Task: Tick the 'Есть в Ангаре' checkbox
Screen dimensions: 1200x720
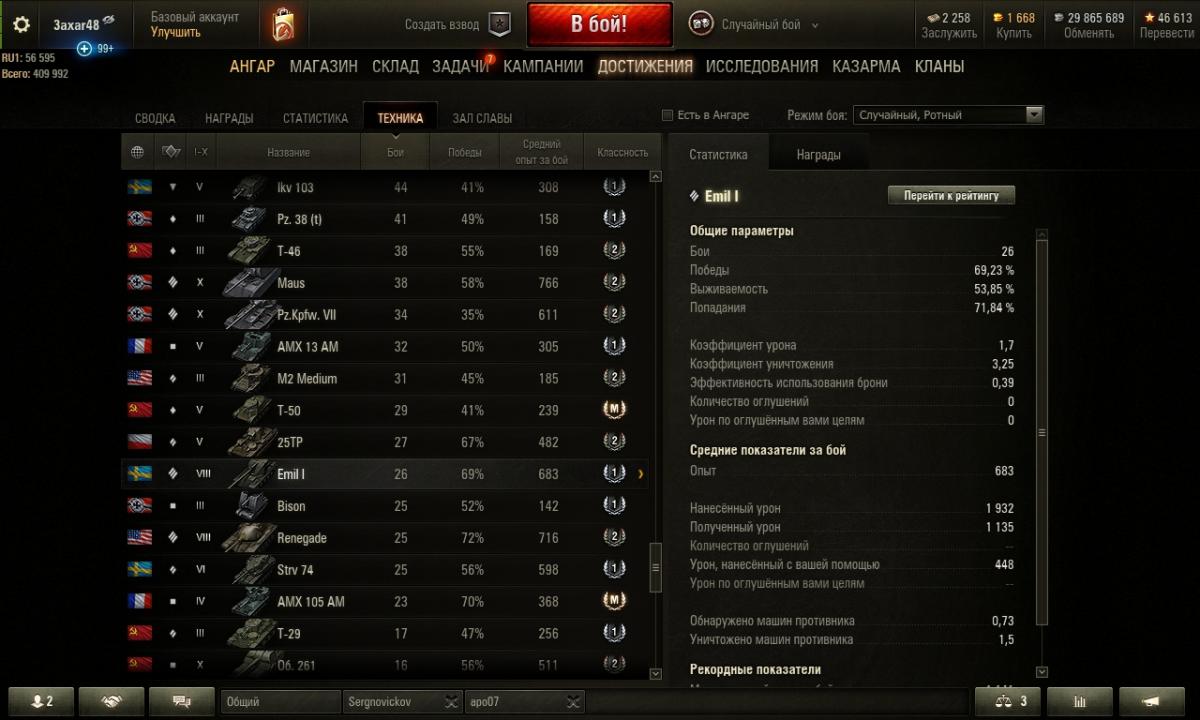Action: point(668,115)
